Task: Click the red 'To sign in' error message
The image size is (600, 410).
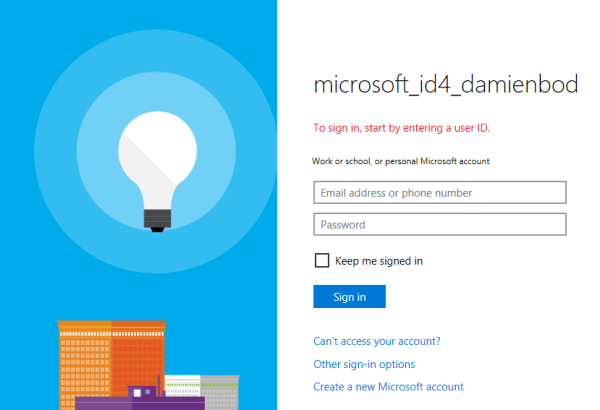Action: coord(401,128)
